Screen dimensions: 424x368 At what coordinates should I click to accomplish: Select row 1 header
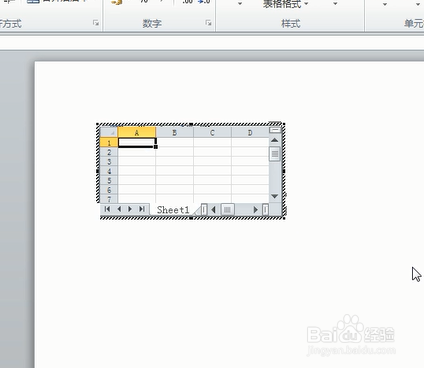[109, 143]
